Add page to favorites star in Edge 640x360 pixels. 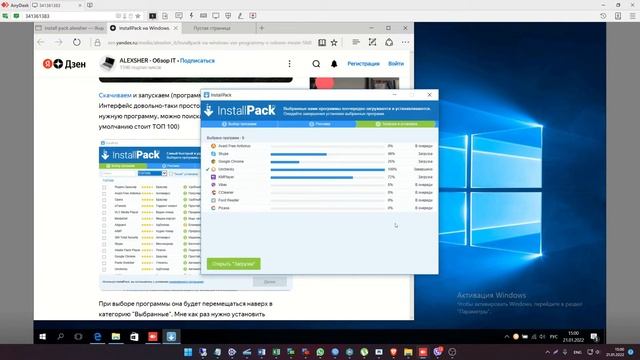334,42
